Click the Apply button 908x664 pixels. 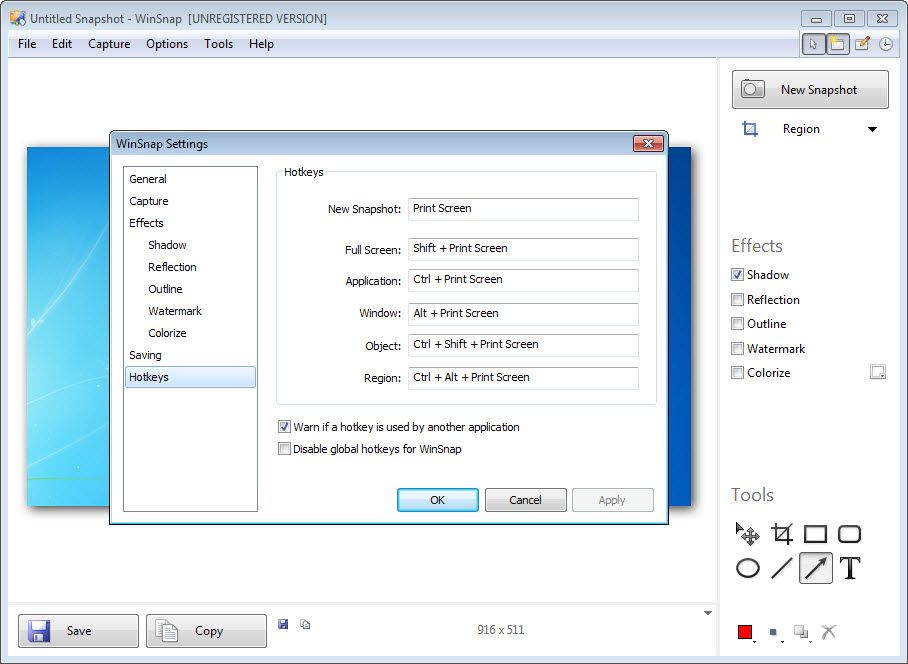pos(613,500)
